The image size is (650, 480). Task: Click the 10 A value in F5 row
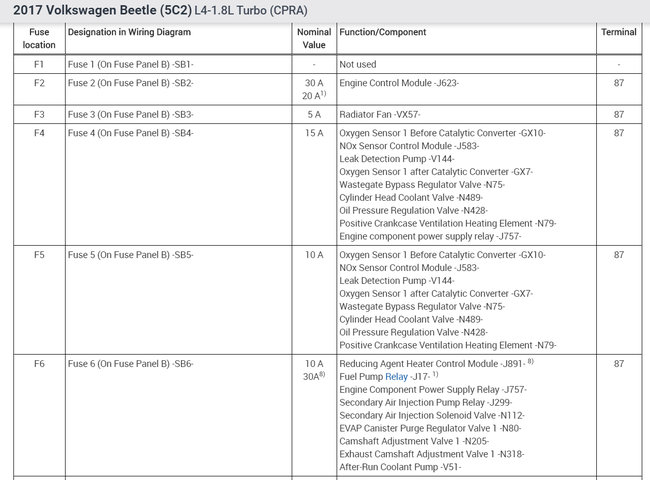pos(314,255)
